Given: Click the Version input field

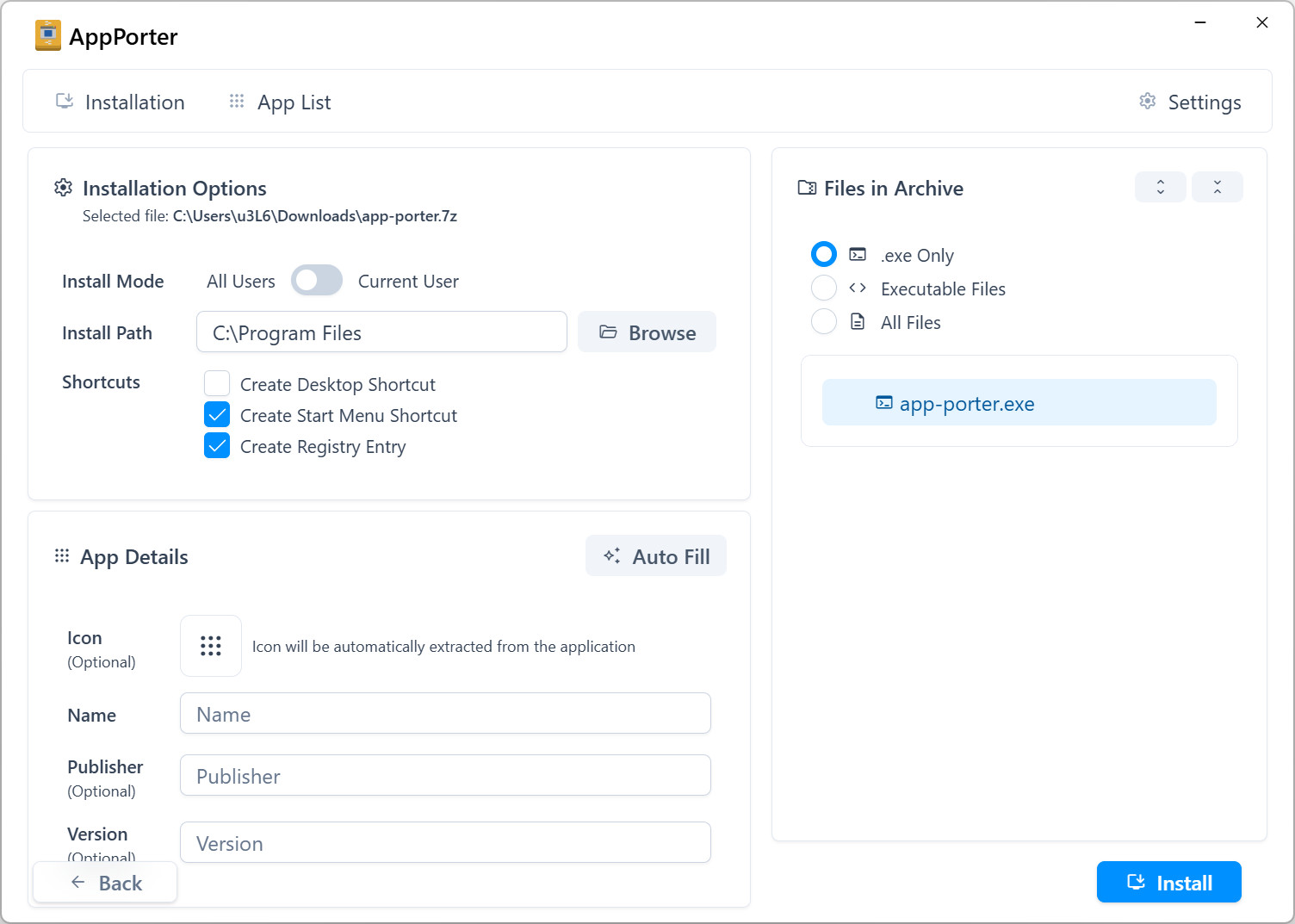Looking at the screenshot, I should [x=445, y=843].
